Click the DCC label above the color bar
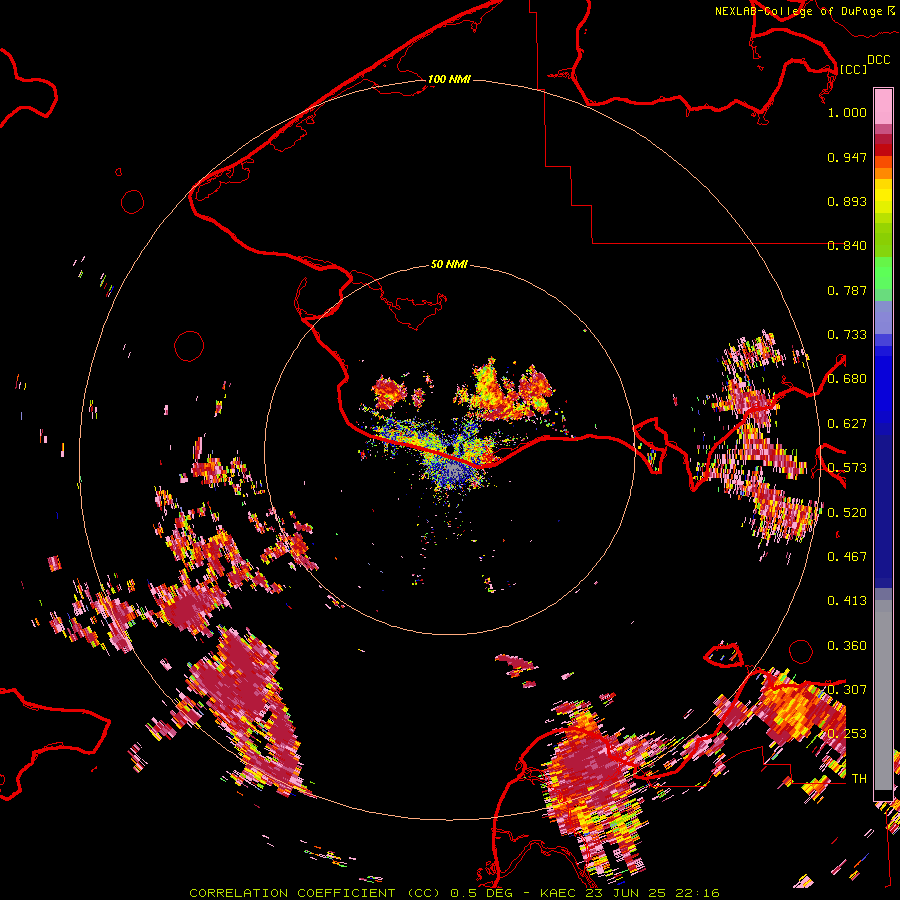 click(878, 60)
